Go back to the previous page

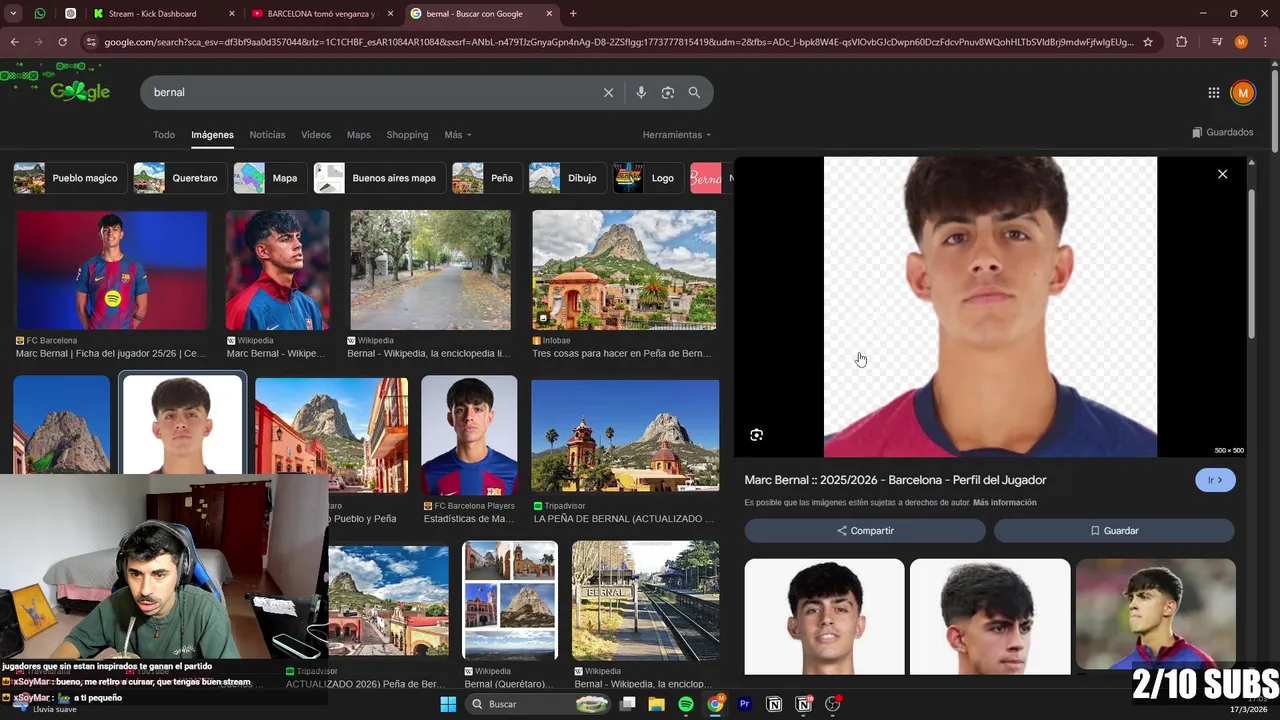pyautogui.click(x=14, y=42)
